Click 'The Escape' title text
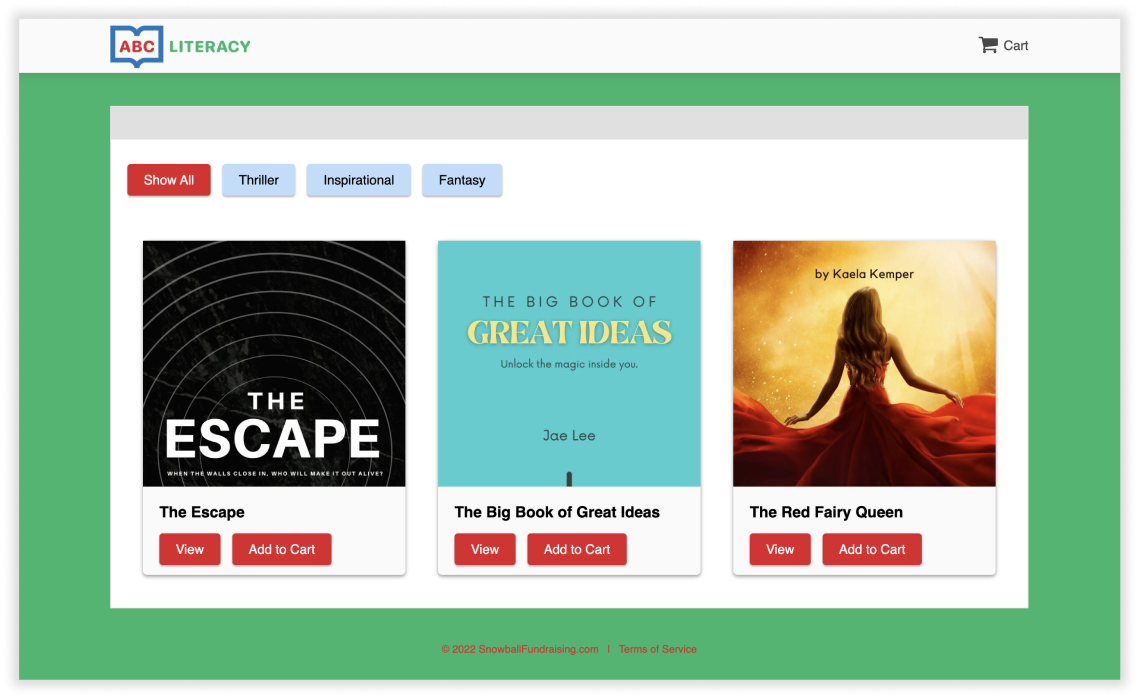 tap(202, 512)
